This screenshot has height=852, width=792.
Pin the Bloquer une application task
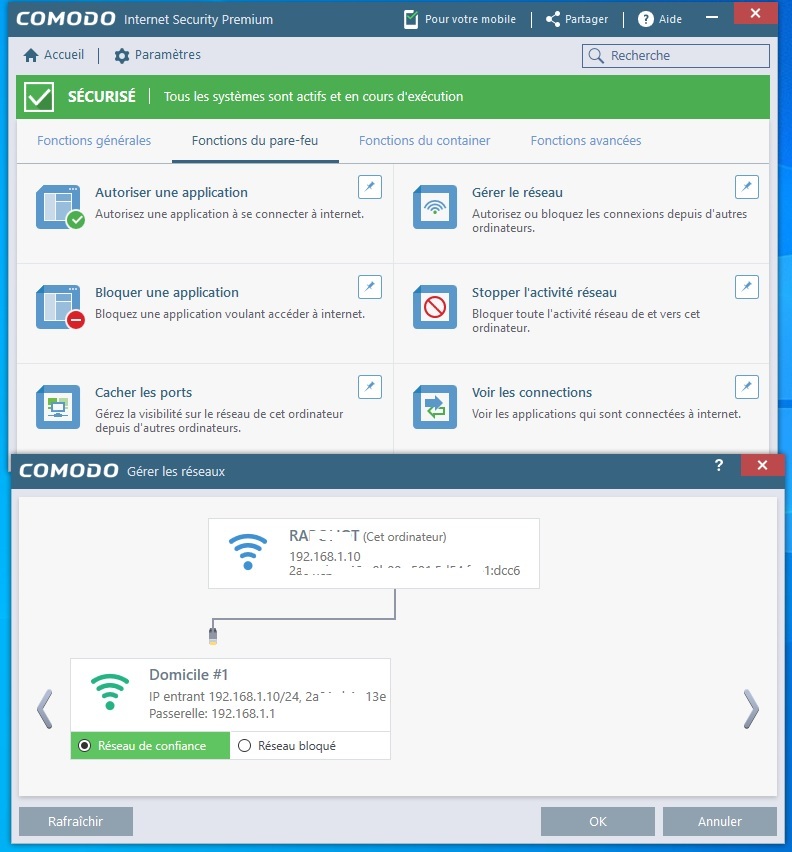pos(370,287)
